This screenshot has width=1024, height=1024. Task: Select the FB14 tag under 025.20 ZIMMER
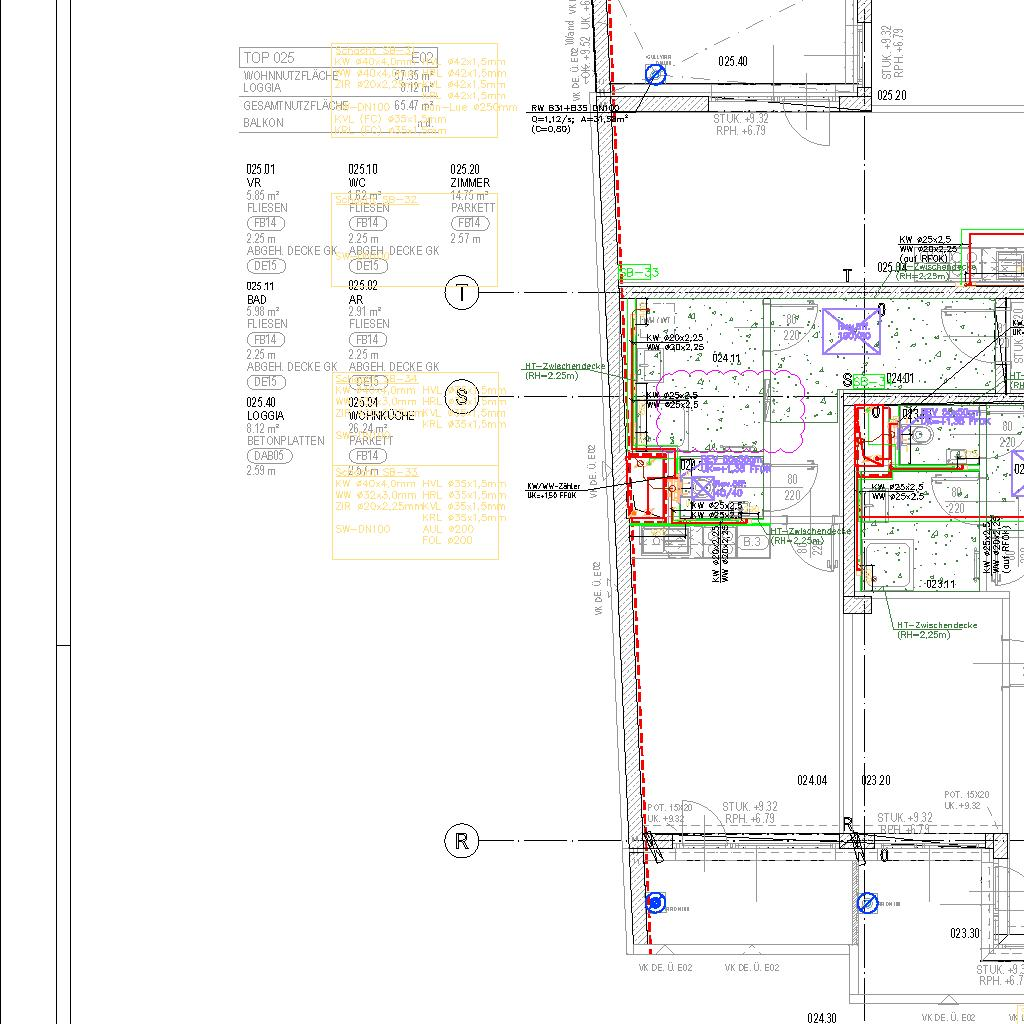point(470,223)
